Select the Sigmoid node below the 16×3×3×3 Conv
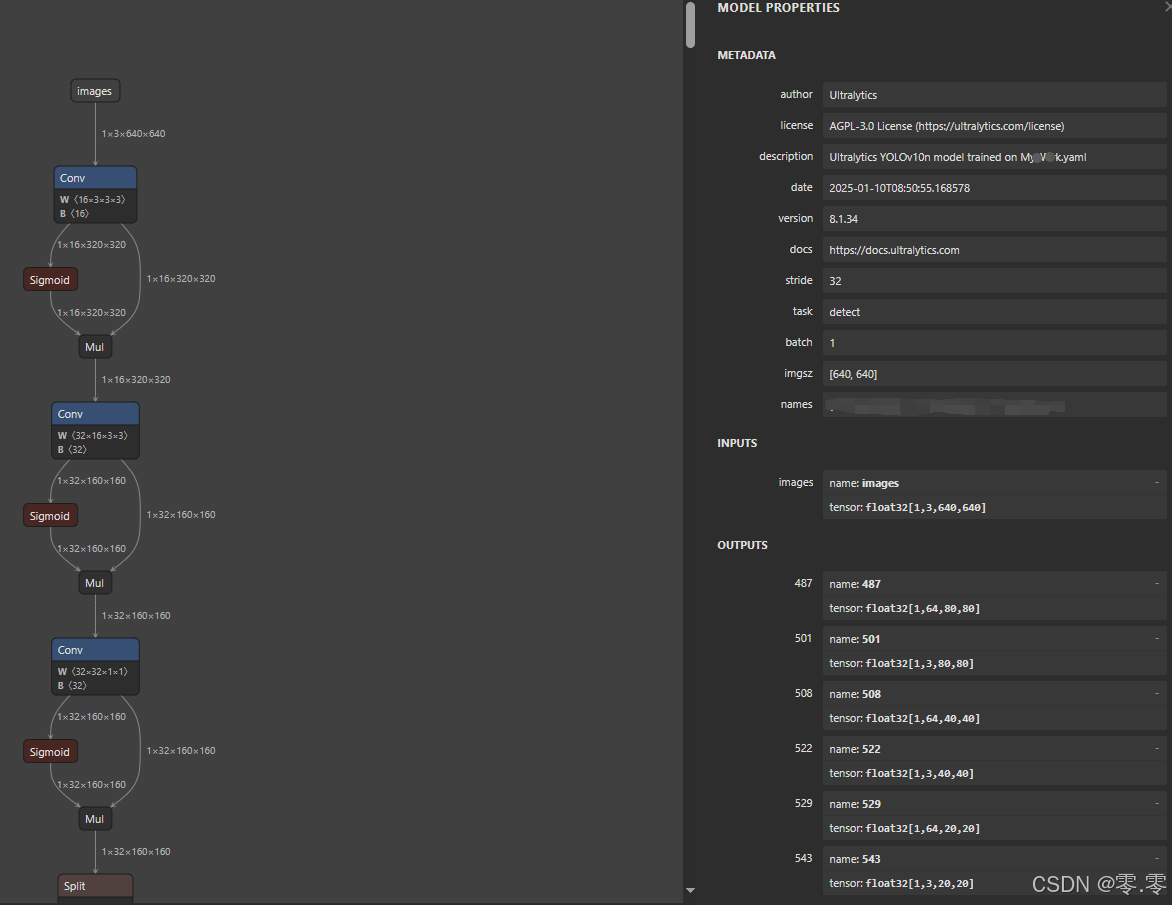This screenshot has width=1172, height=905. pos(50,279)
